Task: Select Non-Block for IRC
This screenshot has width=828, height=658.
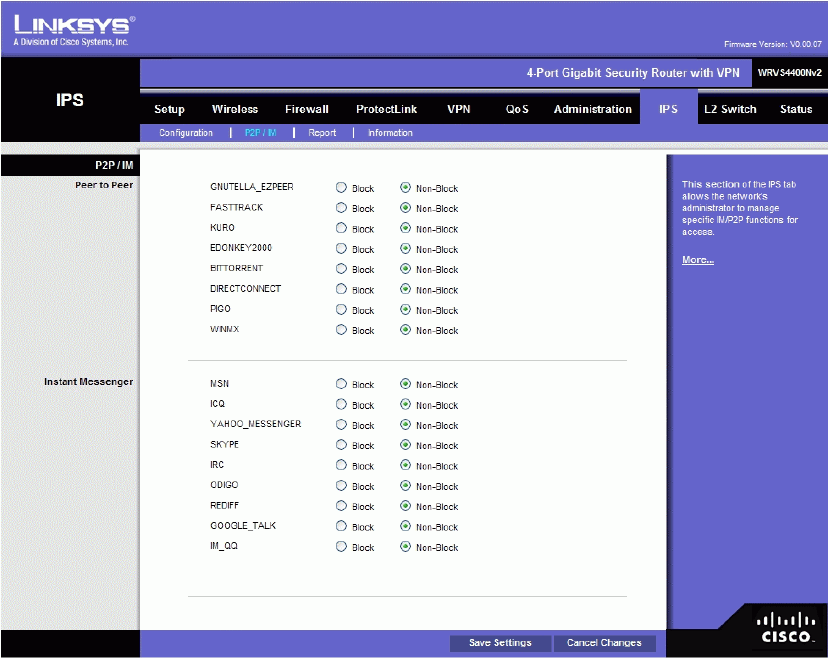Action: [x=405, y=465]
